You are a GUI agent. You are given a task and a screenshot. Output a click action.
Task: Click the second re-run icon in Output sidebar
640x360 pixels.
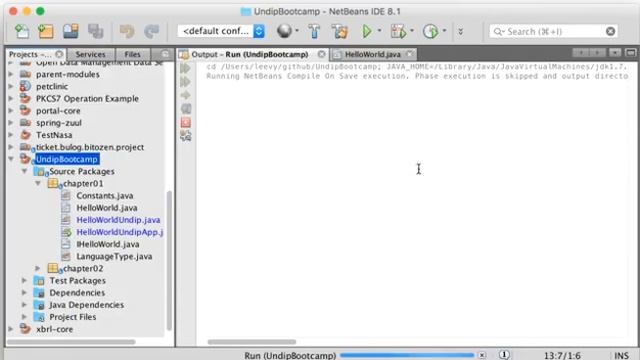click(186, 82)
